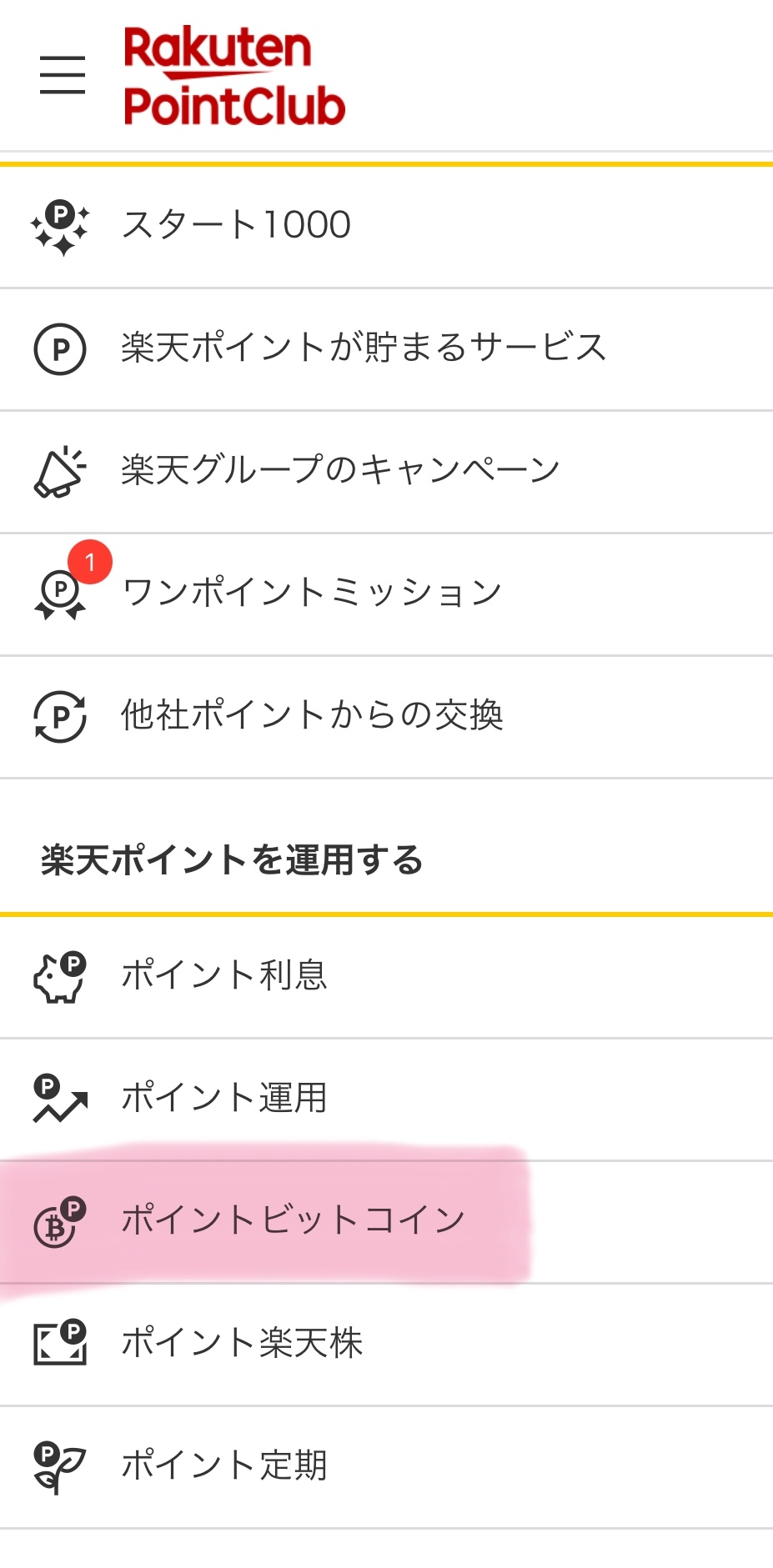This screenshot has width=773, height=1568.
Task: Click the bitcoin coin icon
Action: click(x=58, y=1222)
